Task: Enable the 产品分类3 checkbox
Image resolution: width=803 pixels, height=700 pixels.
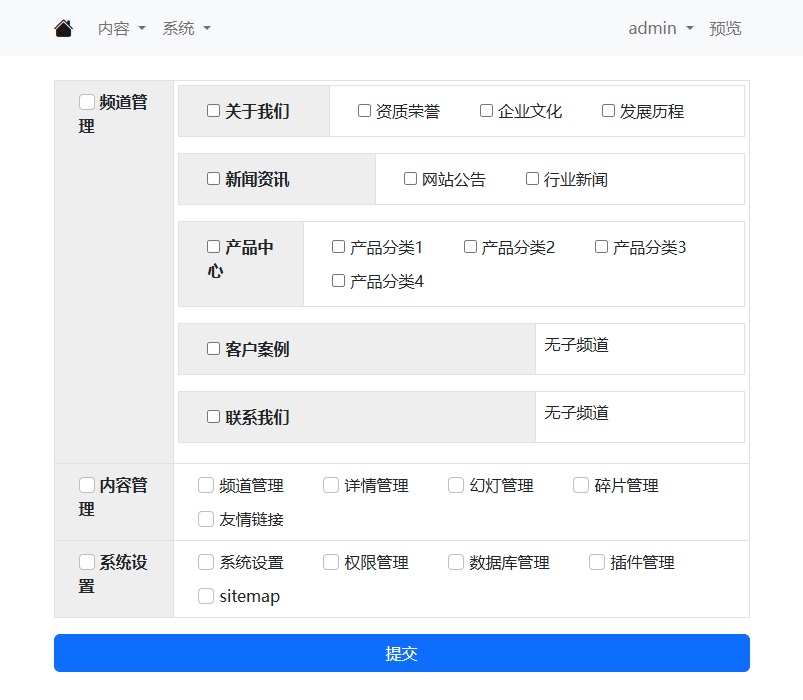Action: coord(601,247)
